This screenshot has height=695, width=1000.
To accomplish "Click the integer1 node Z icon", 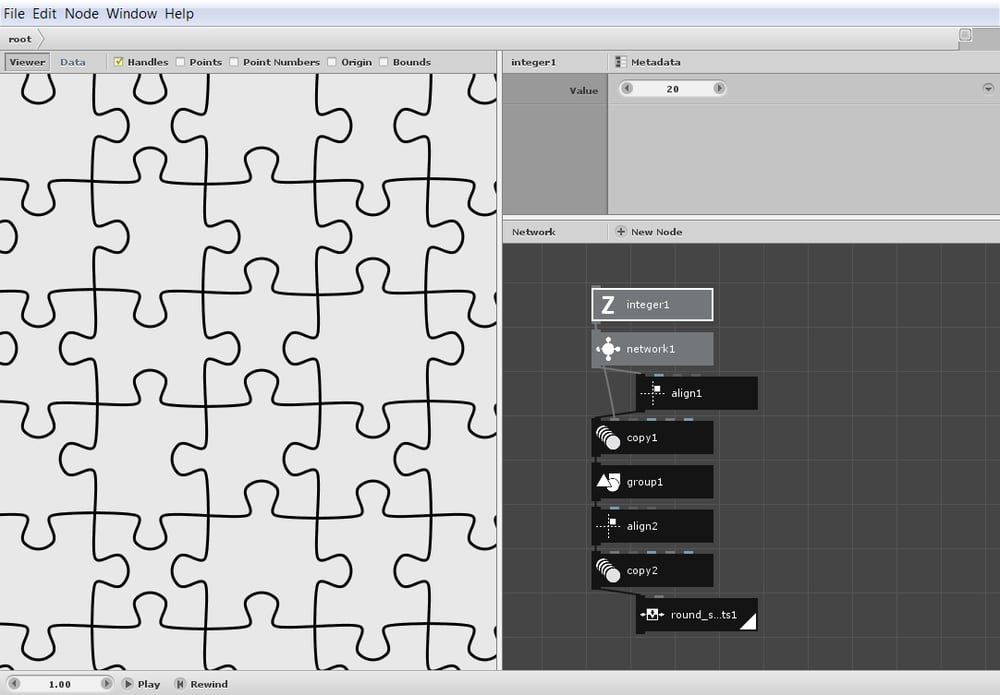I will point(608,305).
